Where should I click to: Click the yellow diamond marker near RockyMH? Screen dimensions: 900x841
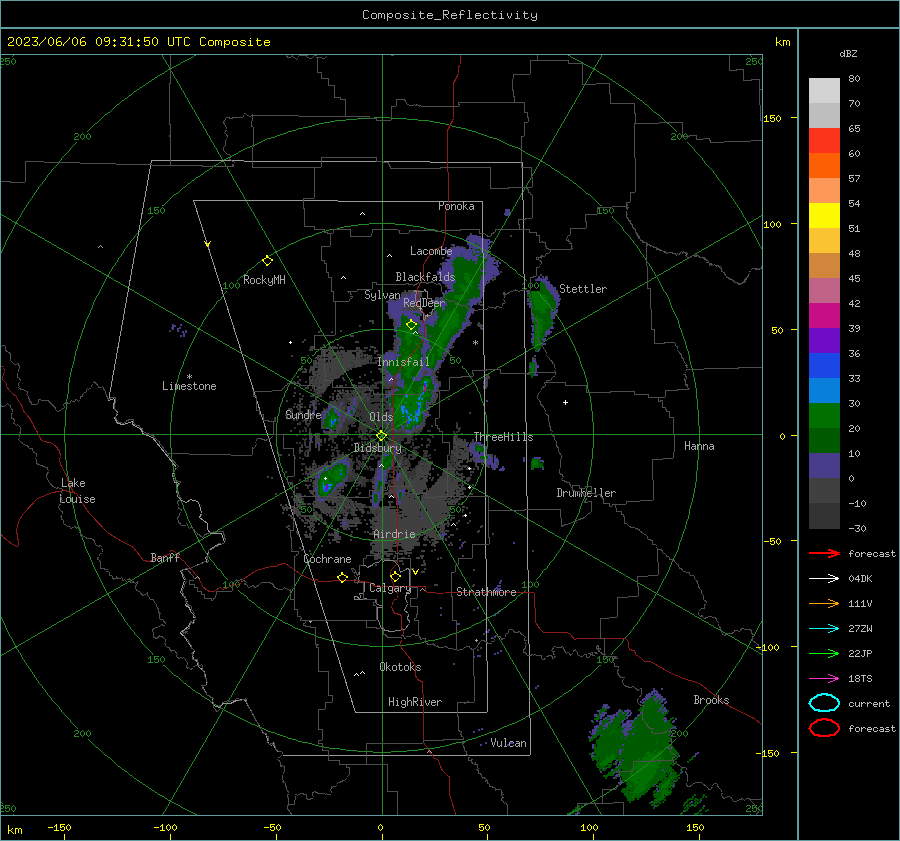[x=267, y=261]
